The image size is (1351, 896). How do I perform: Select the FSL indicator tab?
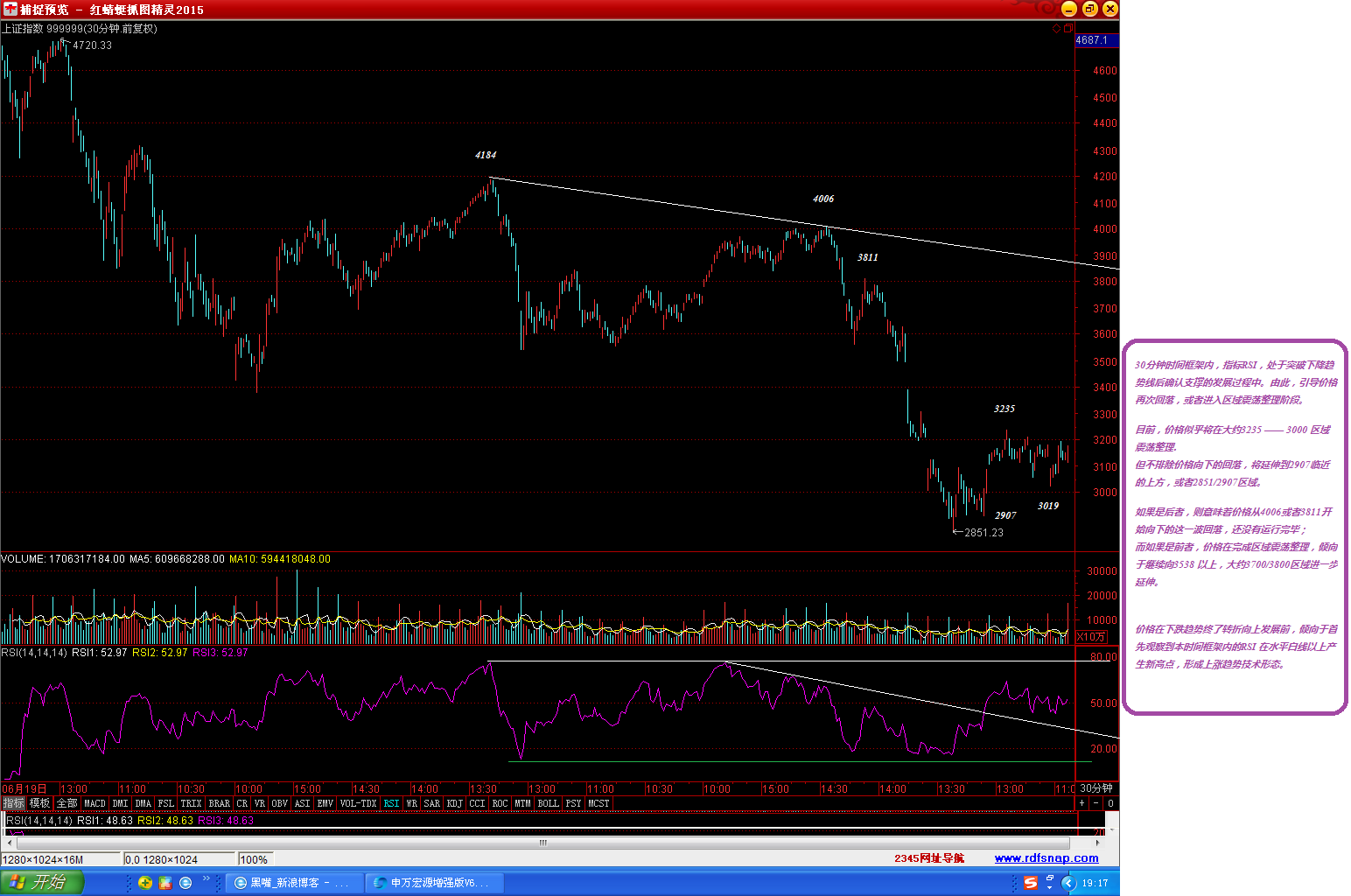click(166, 803)
